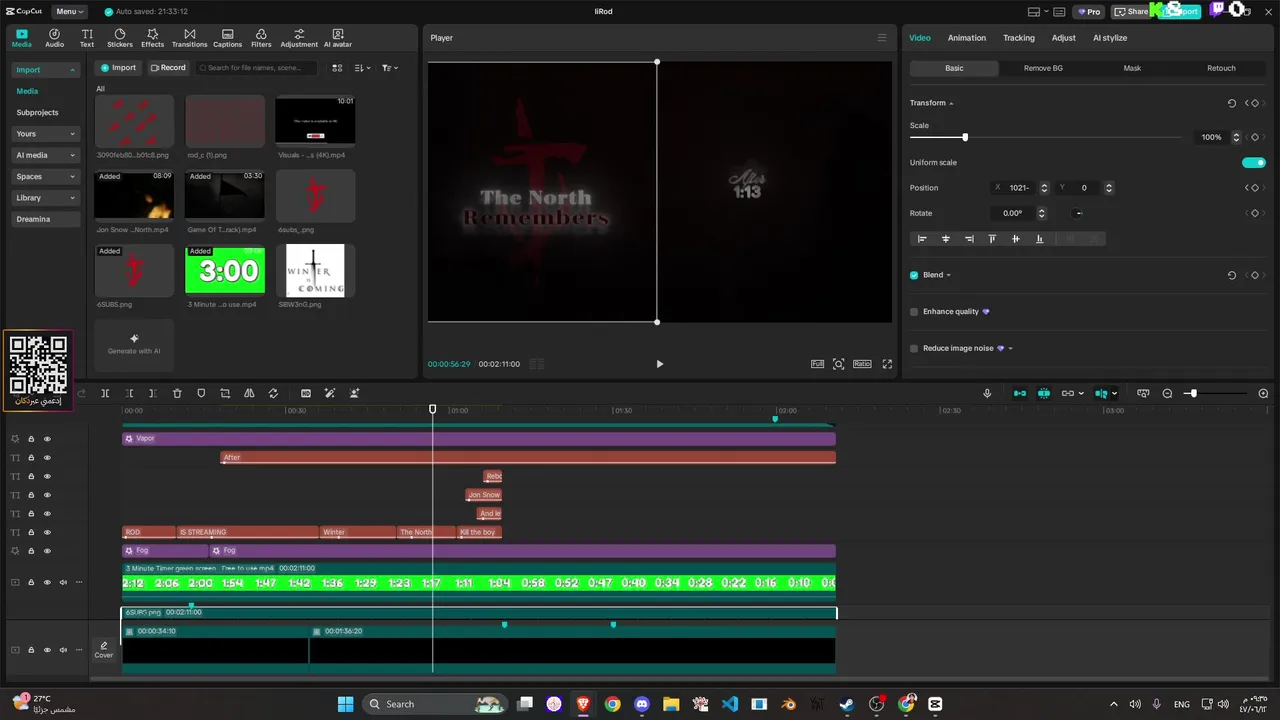Toggle the Blend checkbox

pyautogui.click(x=914, y=275)
